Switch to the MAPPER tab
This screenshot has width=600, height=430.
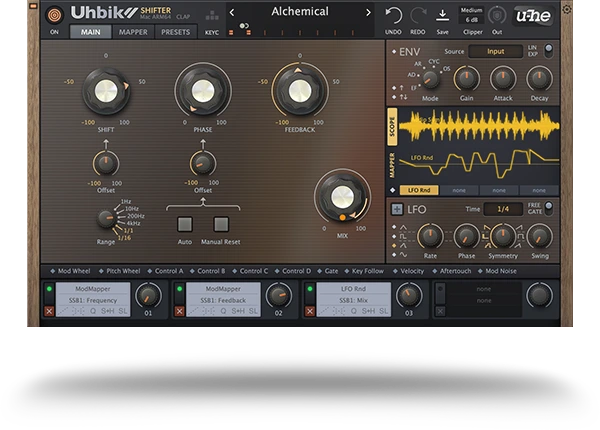coord(133,32)
